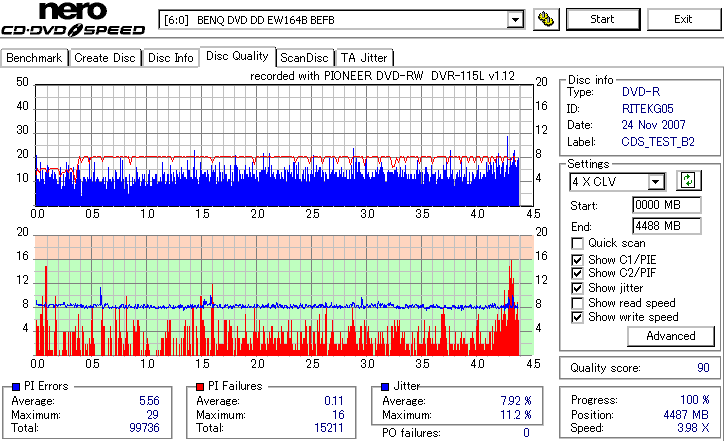Click the PI Errors average 5.56
Screen dimensions: 724x441
(x=149, y=401)
